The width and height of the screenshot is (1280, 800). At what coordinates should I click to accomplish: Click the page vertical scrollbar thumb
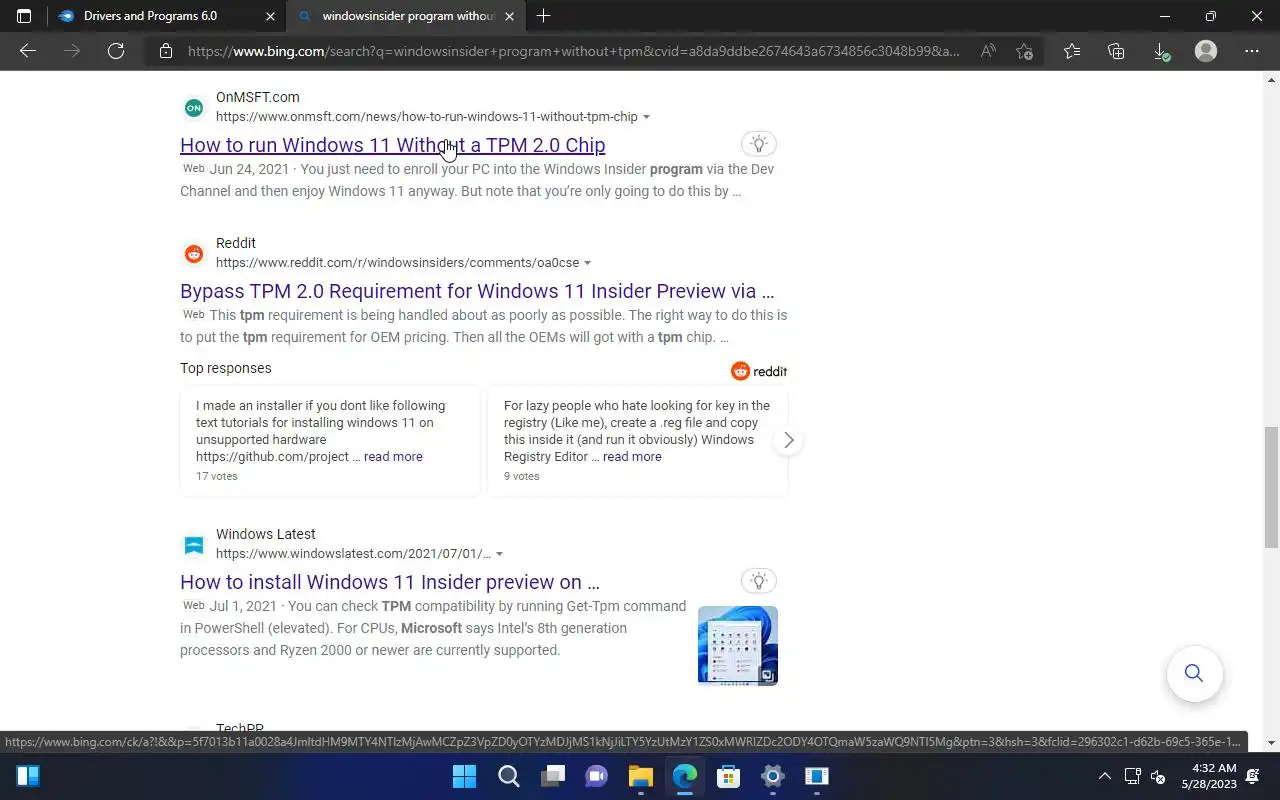click(1271, 487)
